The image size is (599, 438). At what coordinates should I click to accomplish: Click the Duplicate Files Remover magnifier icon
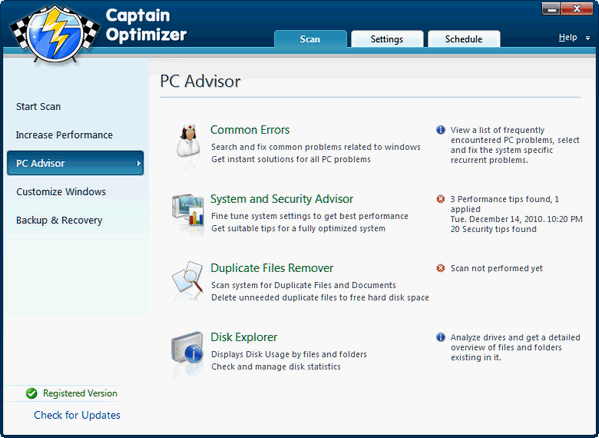[x=188, y=279]
